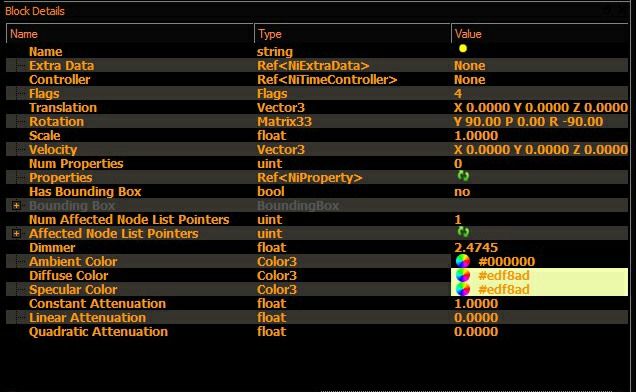
Task: Expand the Affected Node List Pointers row
Action: pos(16,234)
